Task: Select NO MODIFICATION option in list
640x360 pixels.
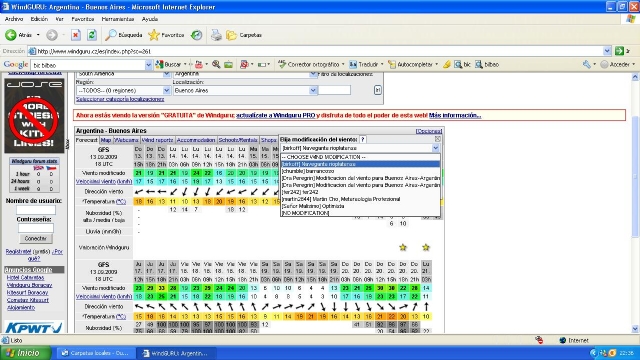Action: coord(305,213)
